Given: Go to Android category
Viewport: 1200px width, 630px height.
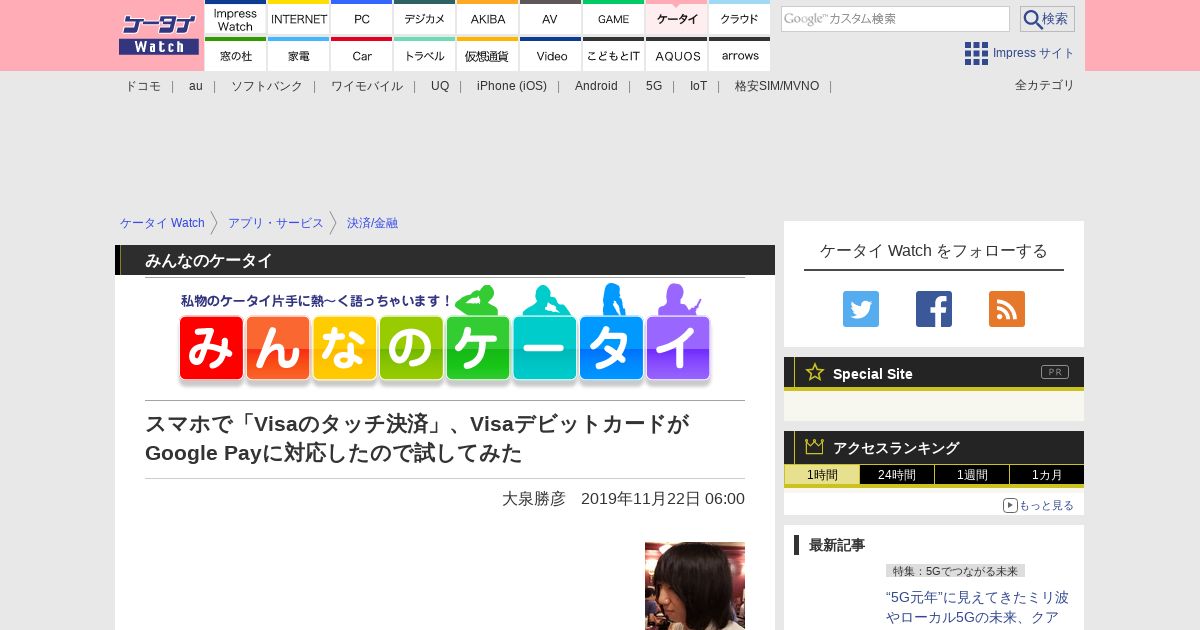Looking at the screenshot, I should (596, 86).
